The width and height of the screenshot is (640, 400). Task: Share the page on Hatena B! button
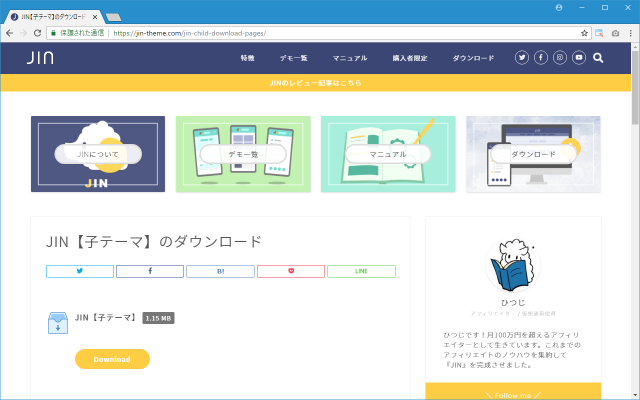pyautogui.click(x=220, y=271)
